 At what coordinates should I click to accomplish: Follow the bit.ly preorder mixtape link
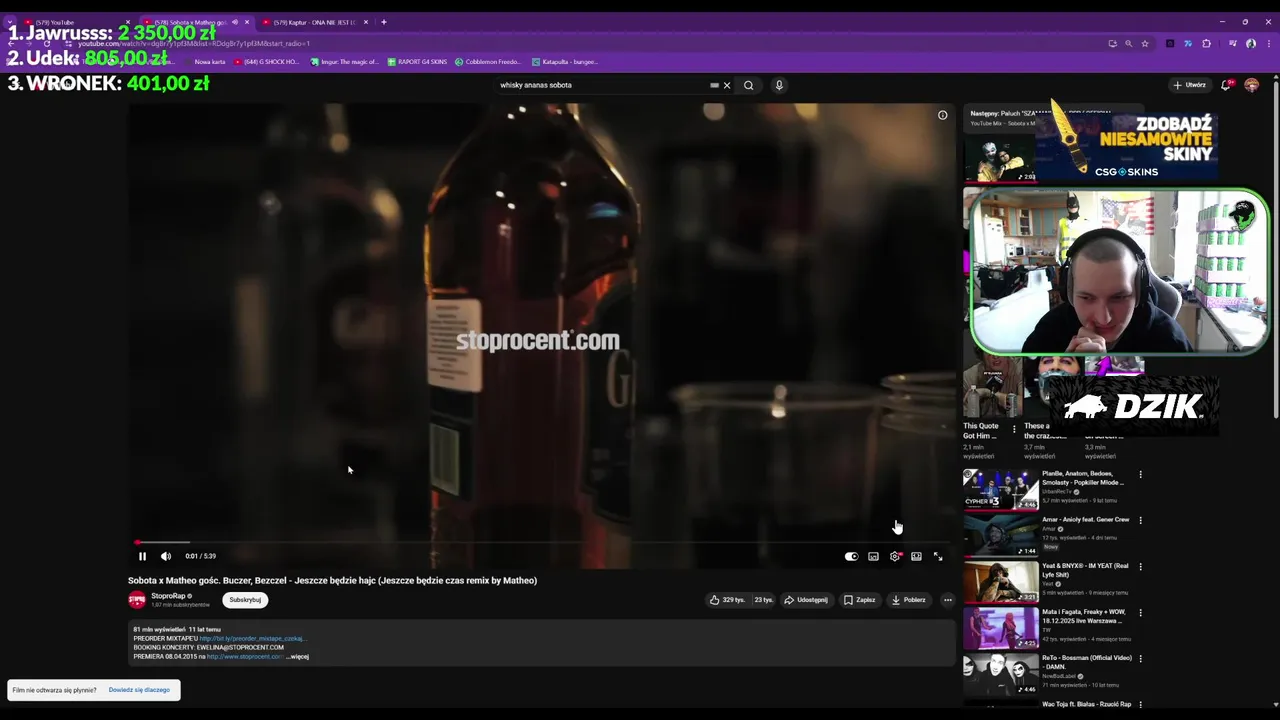(253, 638)
